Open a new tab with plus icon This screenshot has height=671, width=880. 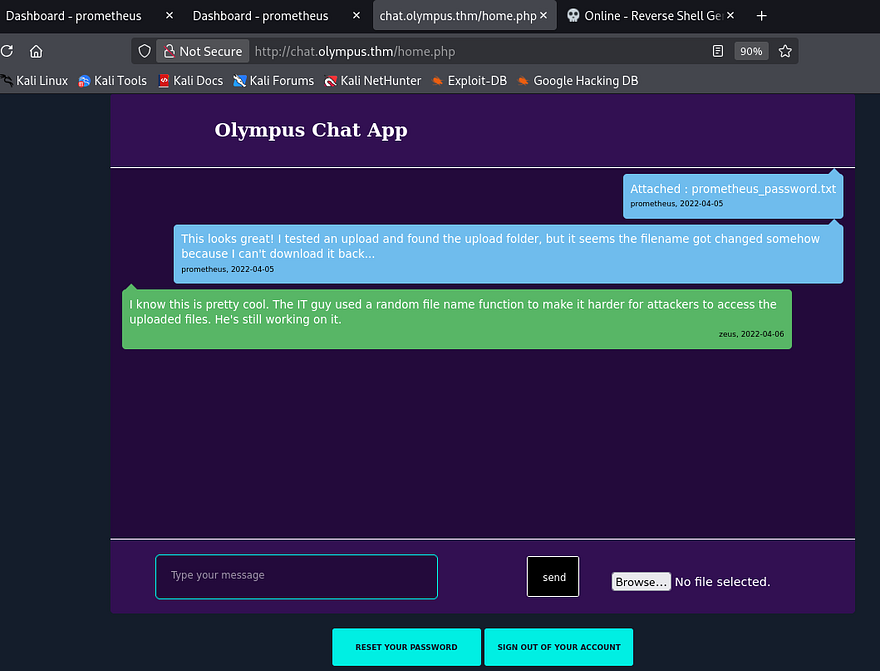click(762, 16)
